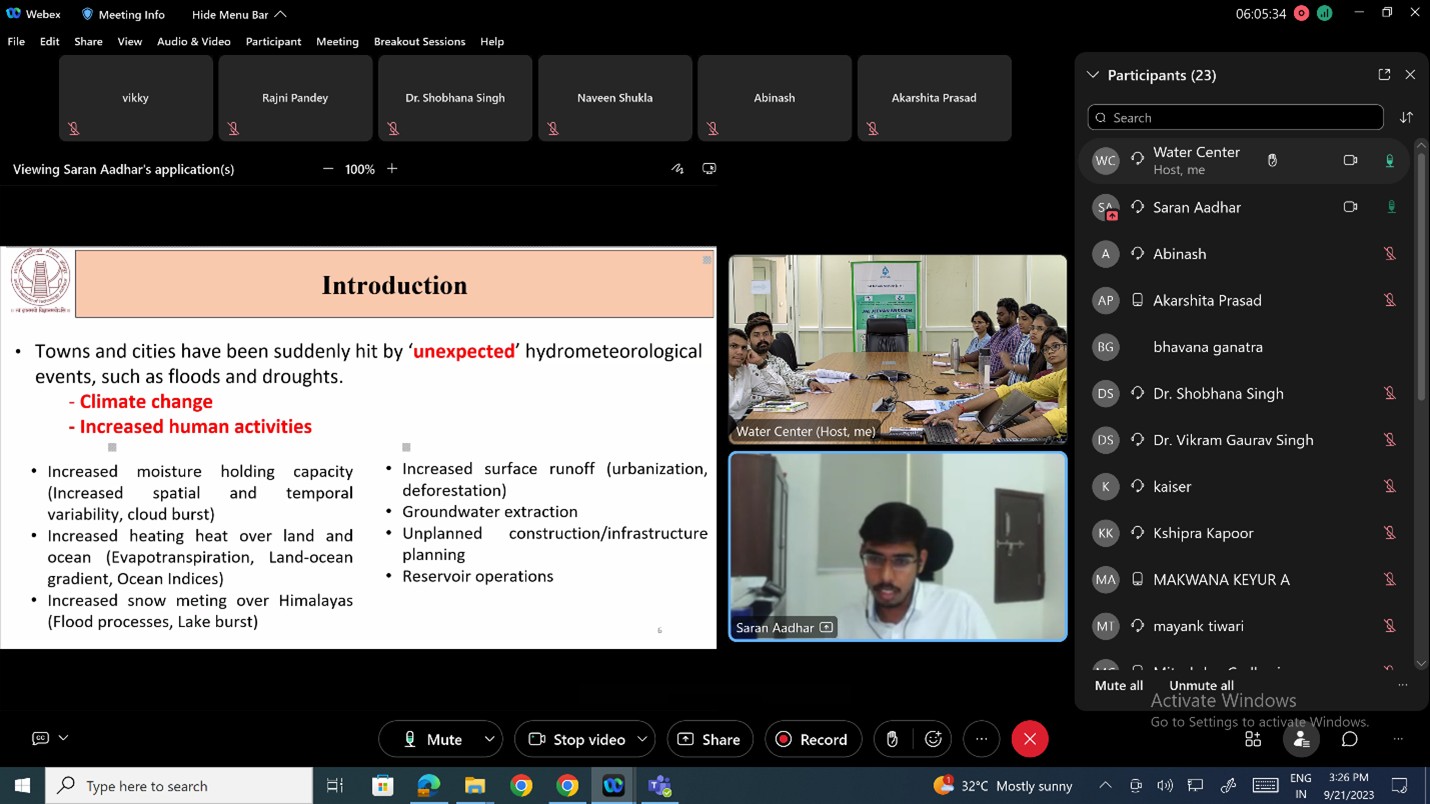Image resolution: width=1430 pixels, height=804 pixels.
Task: Click the sort participants icon beside search box
Action: click(x=1406, y=117)
